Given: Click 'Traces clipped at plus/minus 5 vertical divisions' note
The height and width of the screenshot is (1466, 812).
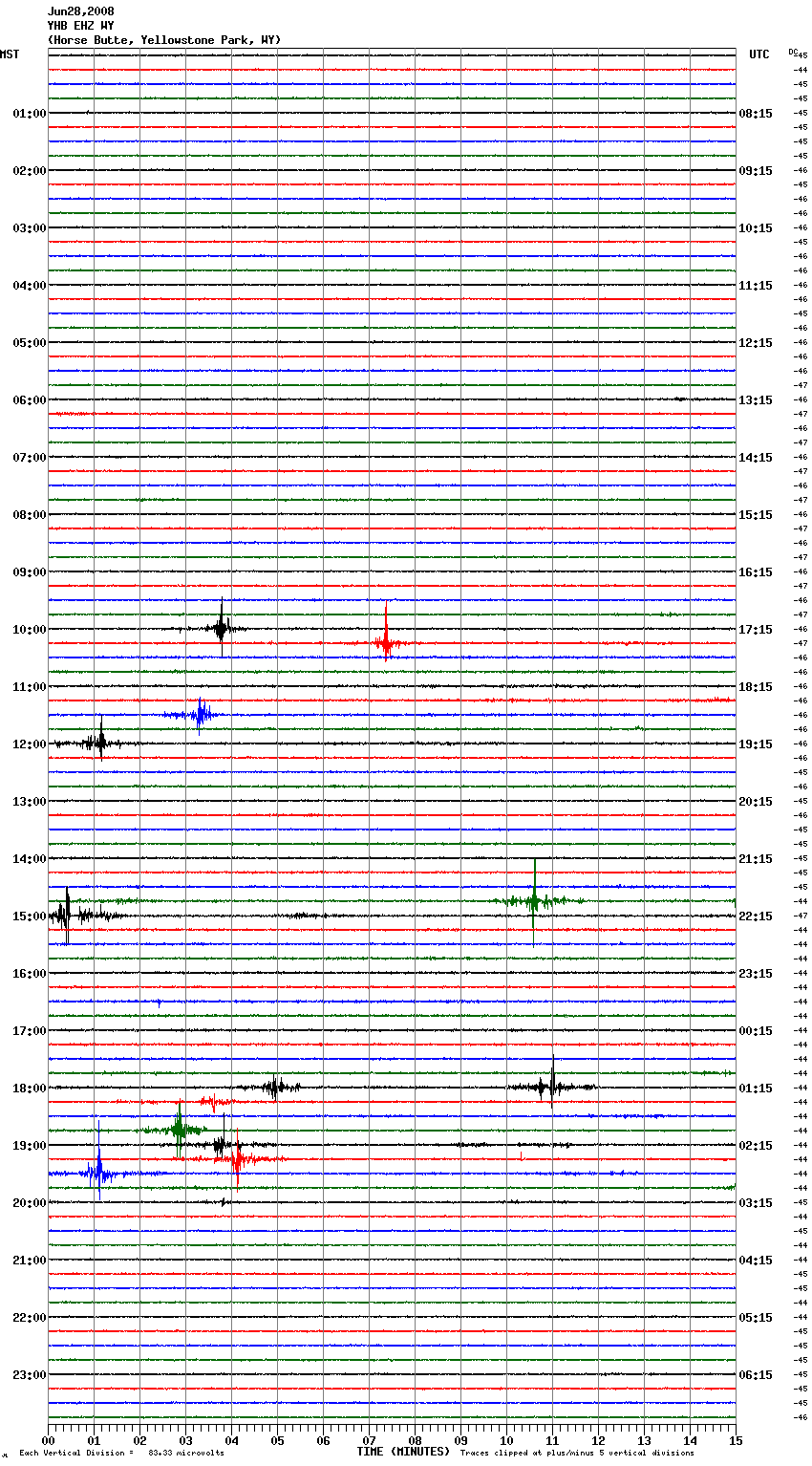Looking at the screenshot, I should pyautogui.click(x=577, y=1454).
